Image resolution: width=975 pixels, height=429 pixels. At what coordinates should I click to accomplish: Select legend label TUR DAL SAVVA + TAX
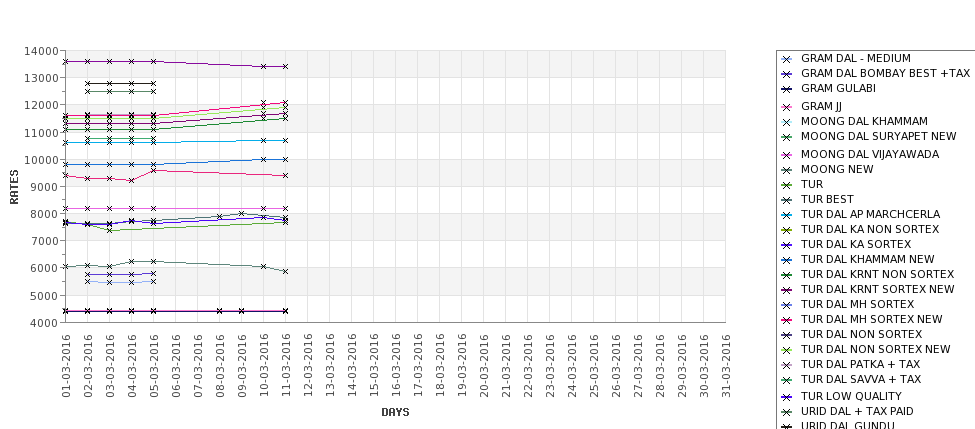click(x=861, y=379)
